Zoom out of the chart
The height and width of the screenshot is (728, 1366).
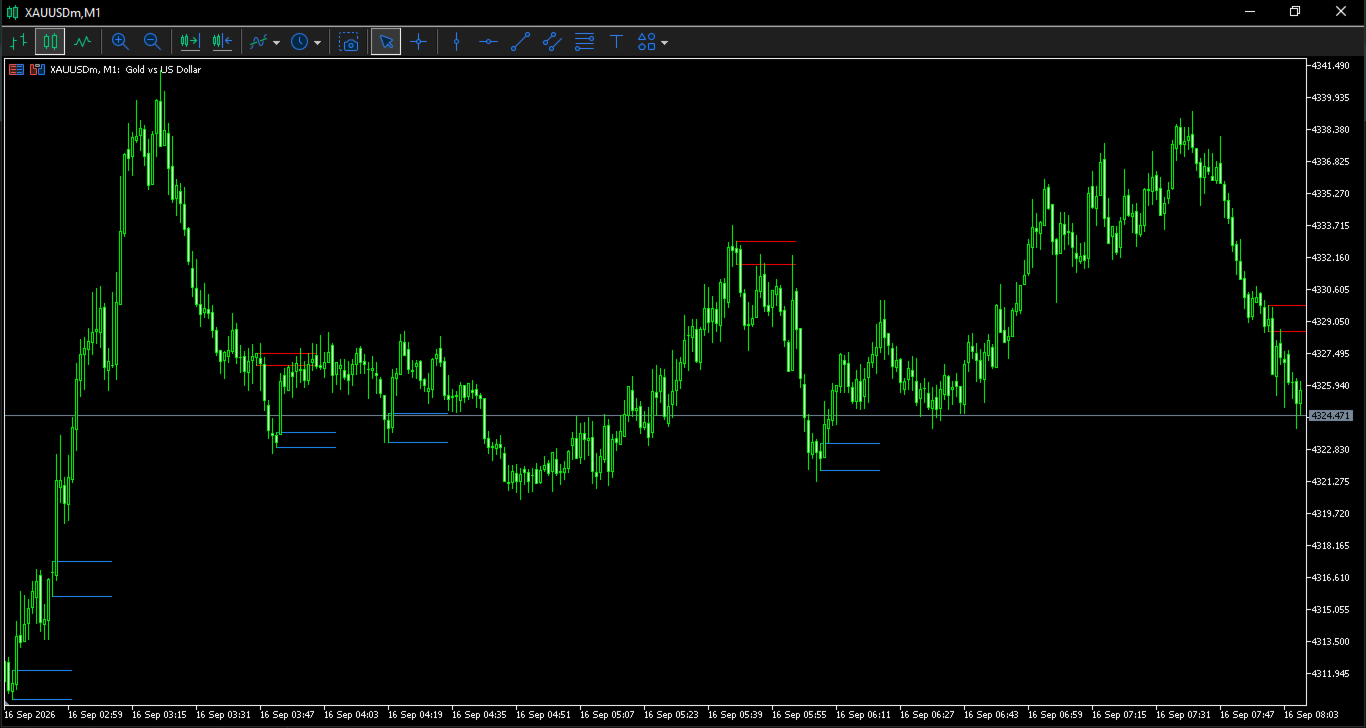pos(152,42)
